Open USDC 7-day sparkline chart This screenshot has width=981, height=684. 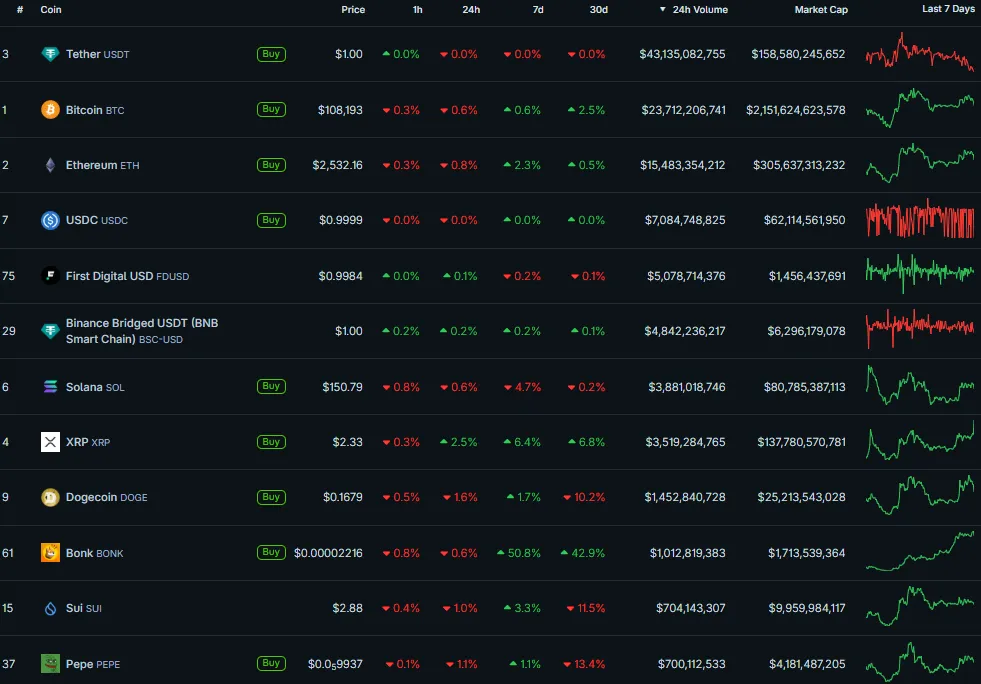920,219
